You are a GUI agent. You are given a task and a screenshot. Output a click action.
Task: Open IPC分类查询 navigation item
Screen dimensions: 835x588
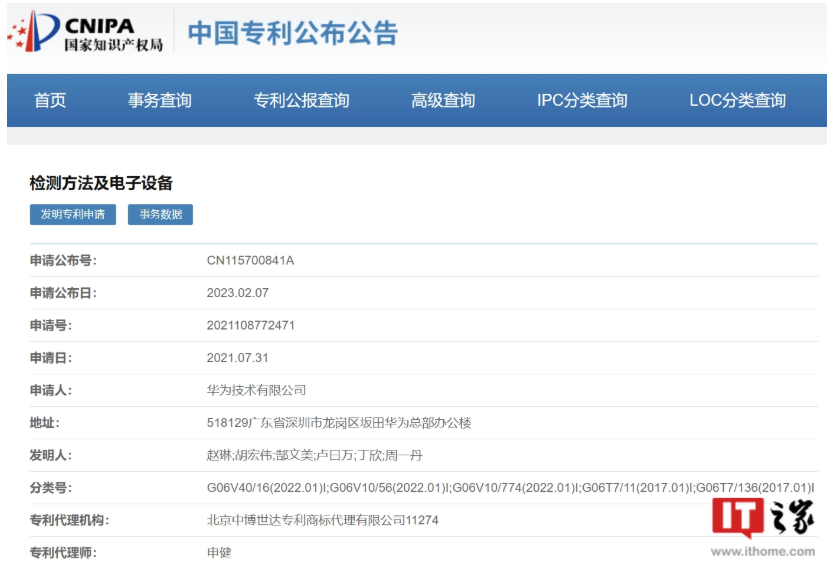(582, 100)
